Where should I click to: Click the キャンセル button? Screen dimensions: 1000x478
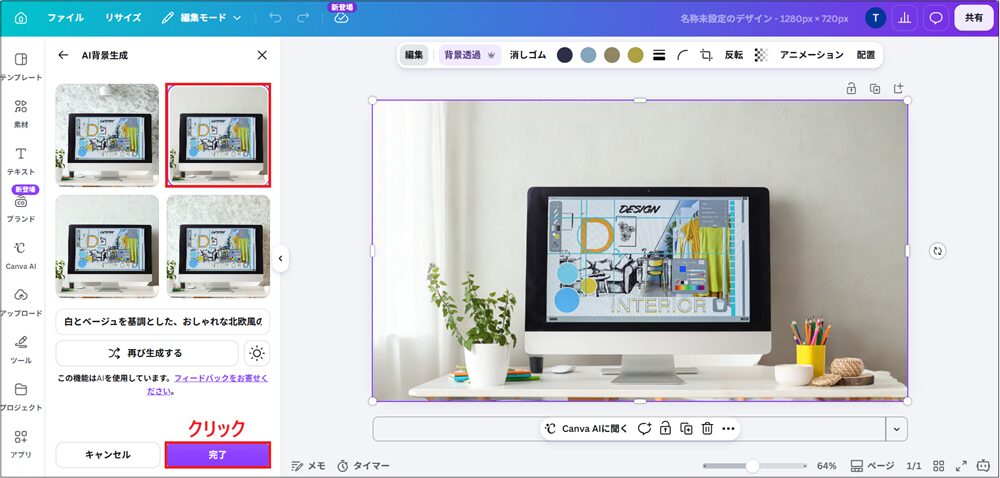click(x=108, y=455)
